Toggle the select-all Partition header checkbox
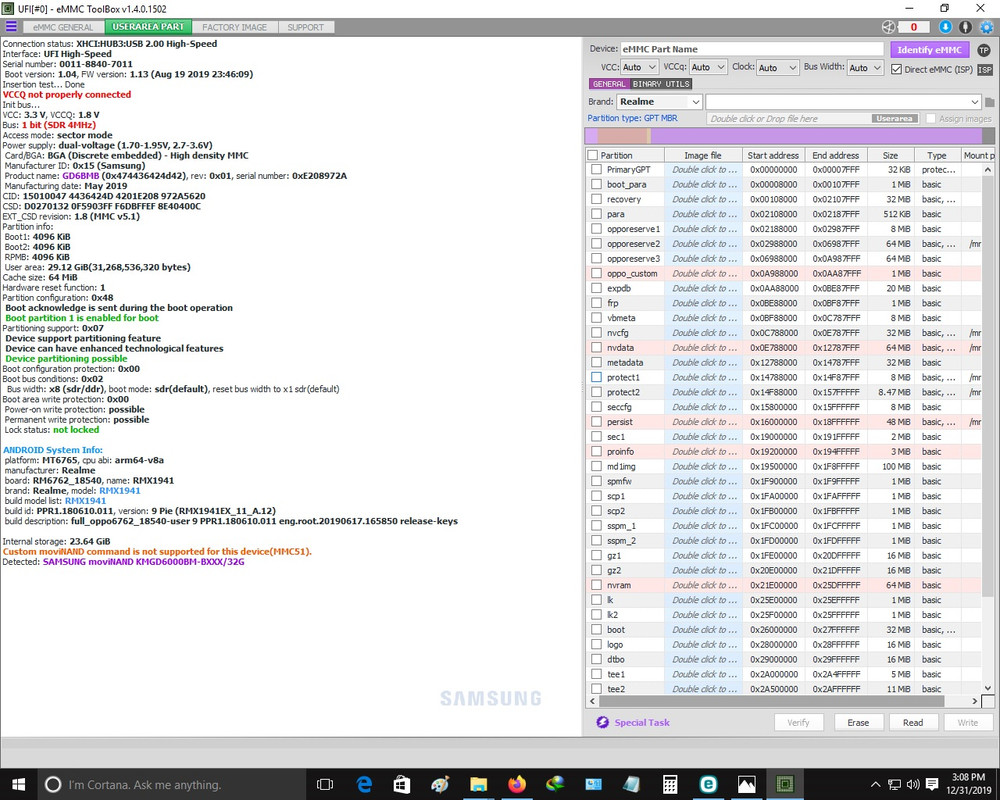The height and width of the screenshot is (800, 1000). 592,155
